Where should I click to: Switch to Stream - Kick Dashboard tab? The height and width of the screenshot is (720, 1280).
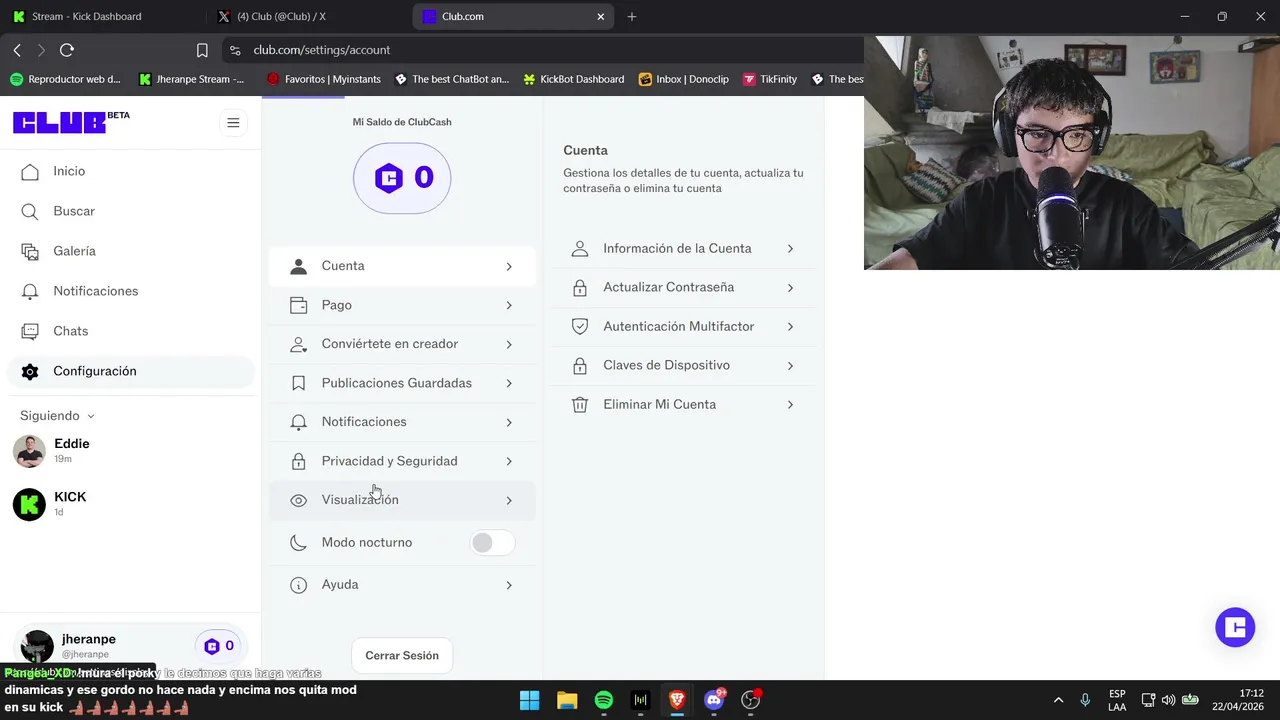(102, 16)
